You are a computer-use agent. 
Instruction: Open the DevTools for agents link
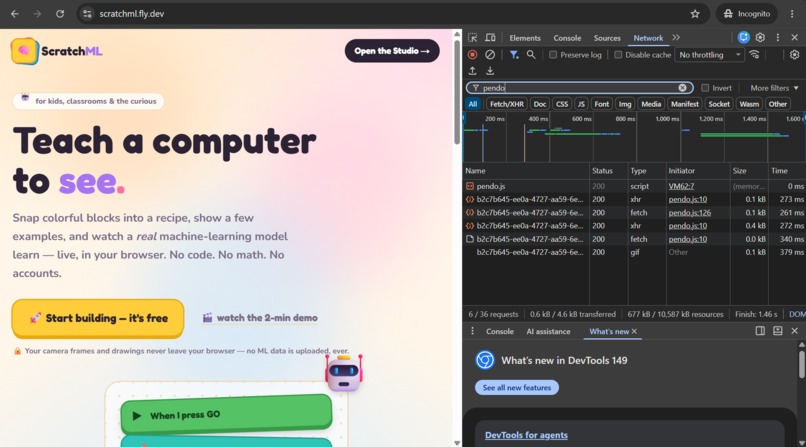point(526,435)
